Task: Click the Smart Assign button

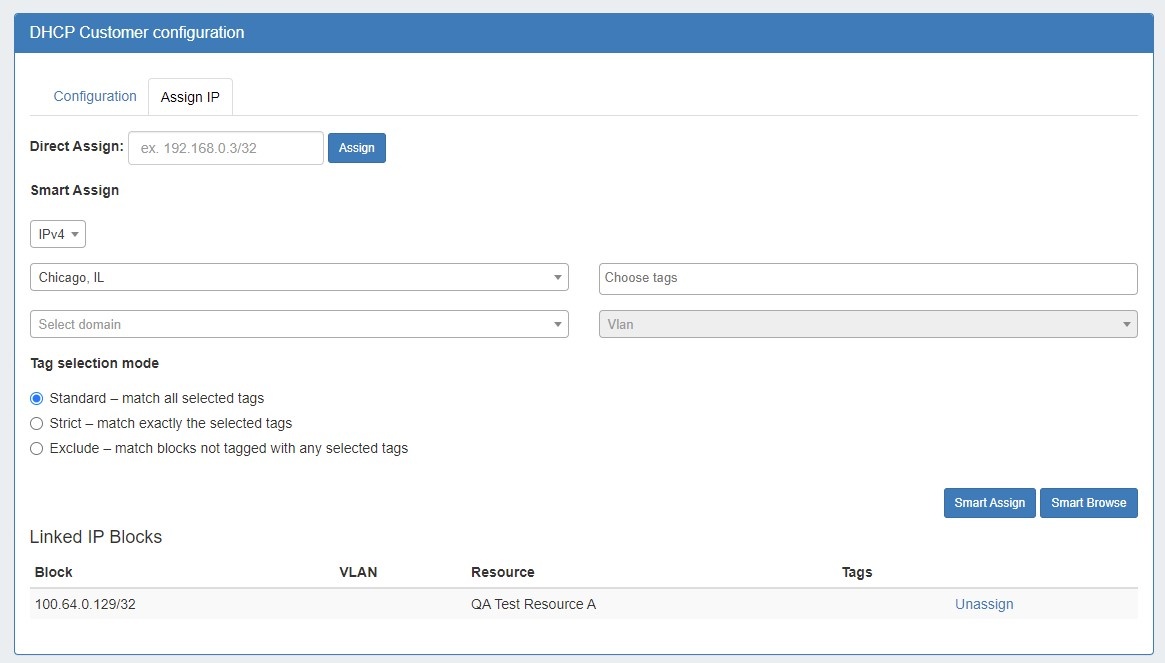Action: pos(989,503)
